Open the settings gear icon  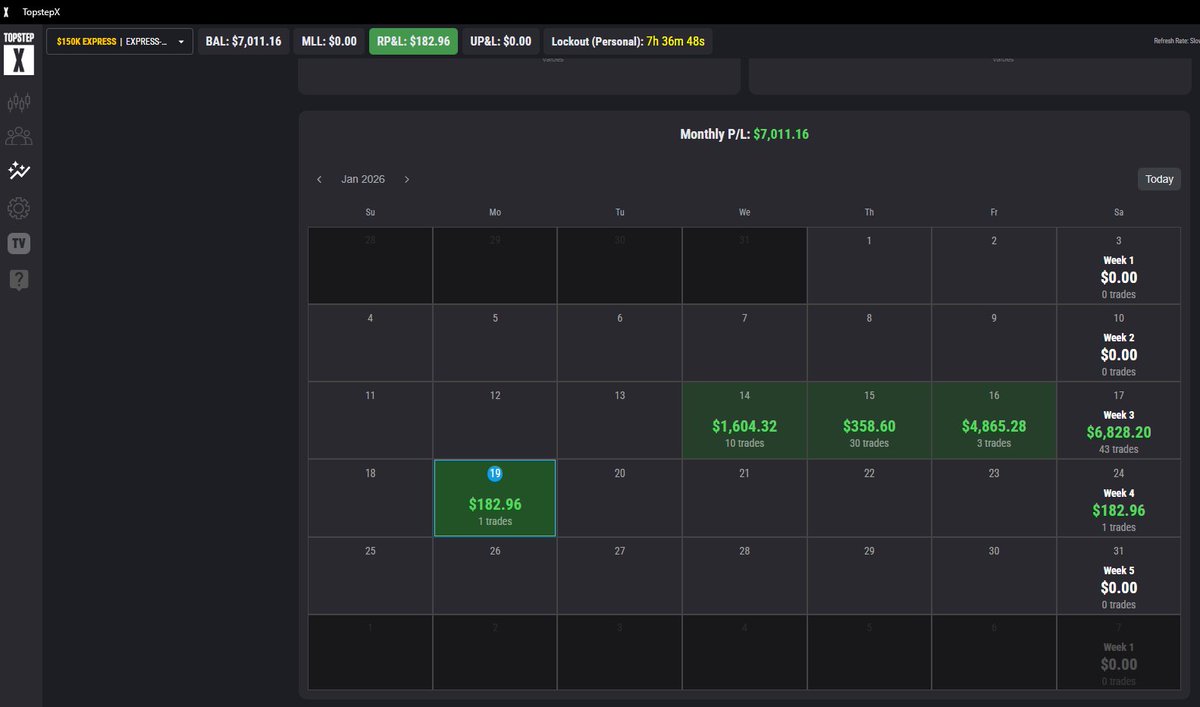(x=18, y=207)
